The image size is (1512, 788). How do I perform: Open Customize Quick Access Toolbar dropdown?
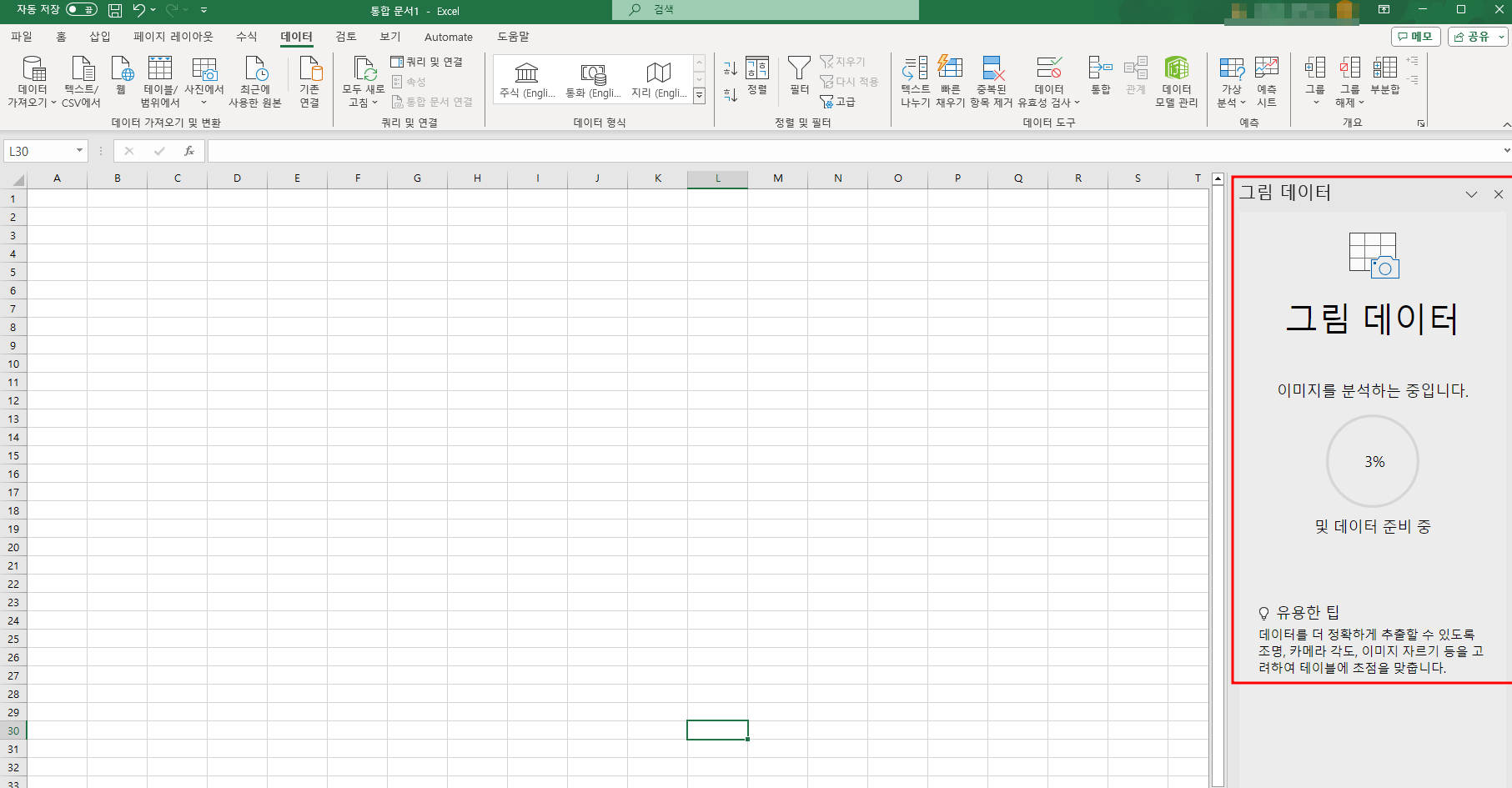click(x=204, y=10)
